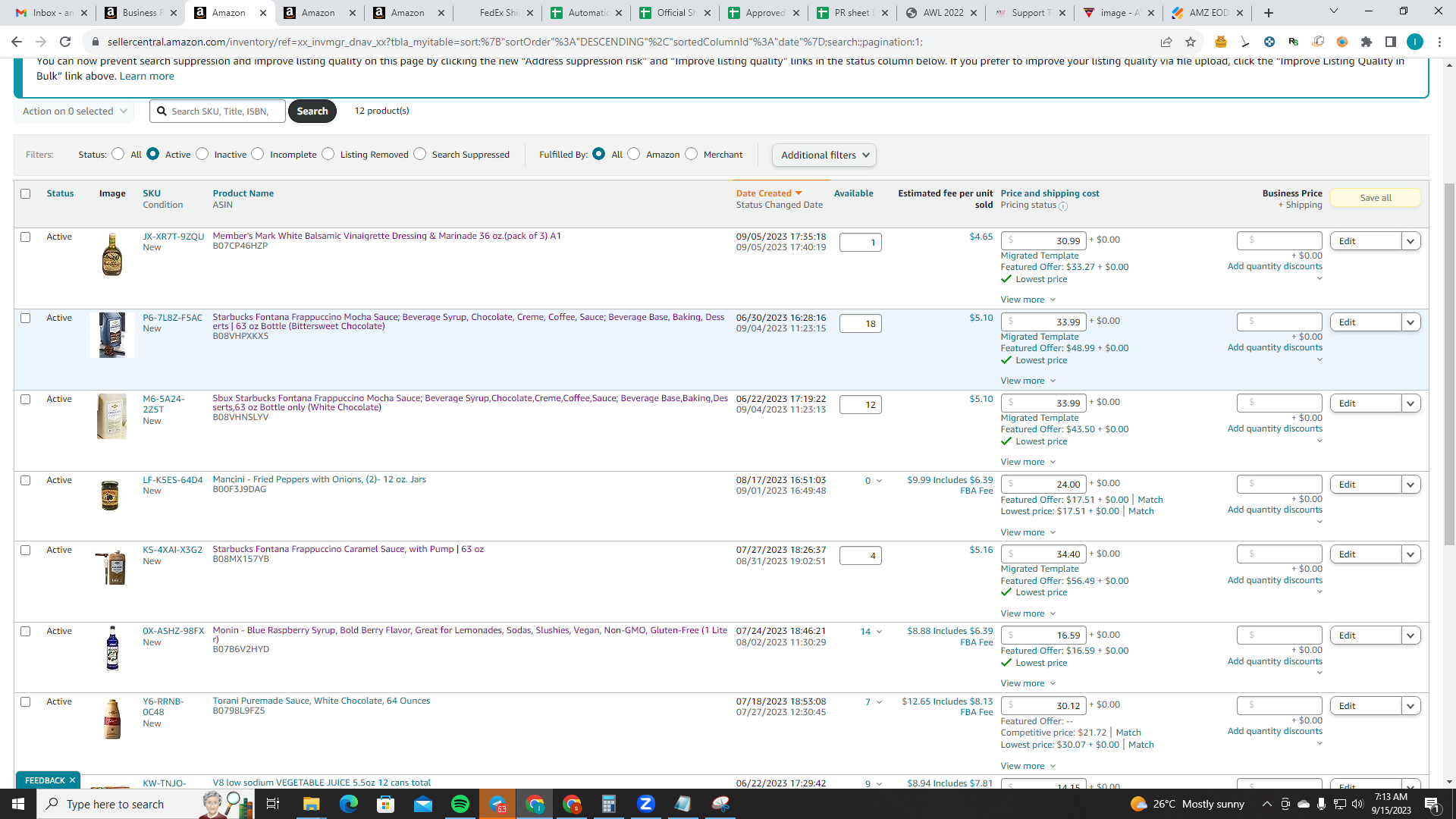Click the SKU search input field

click(218, 111)
